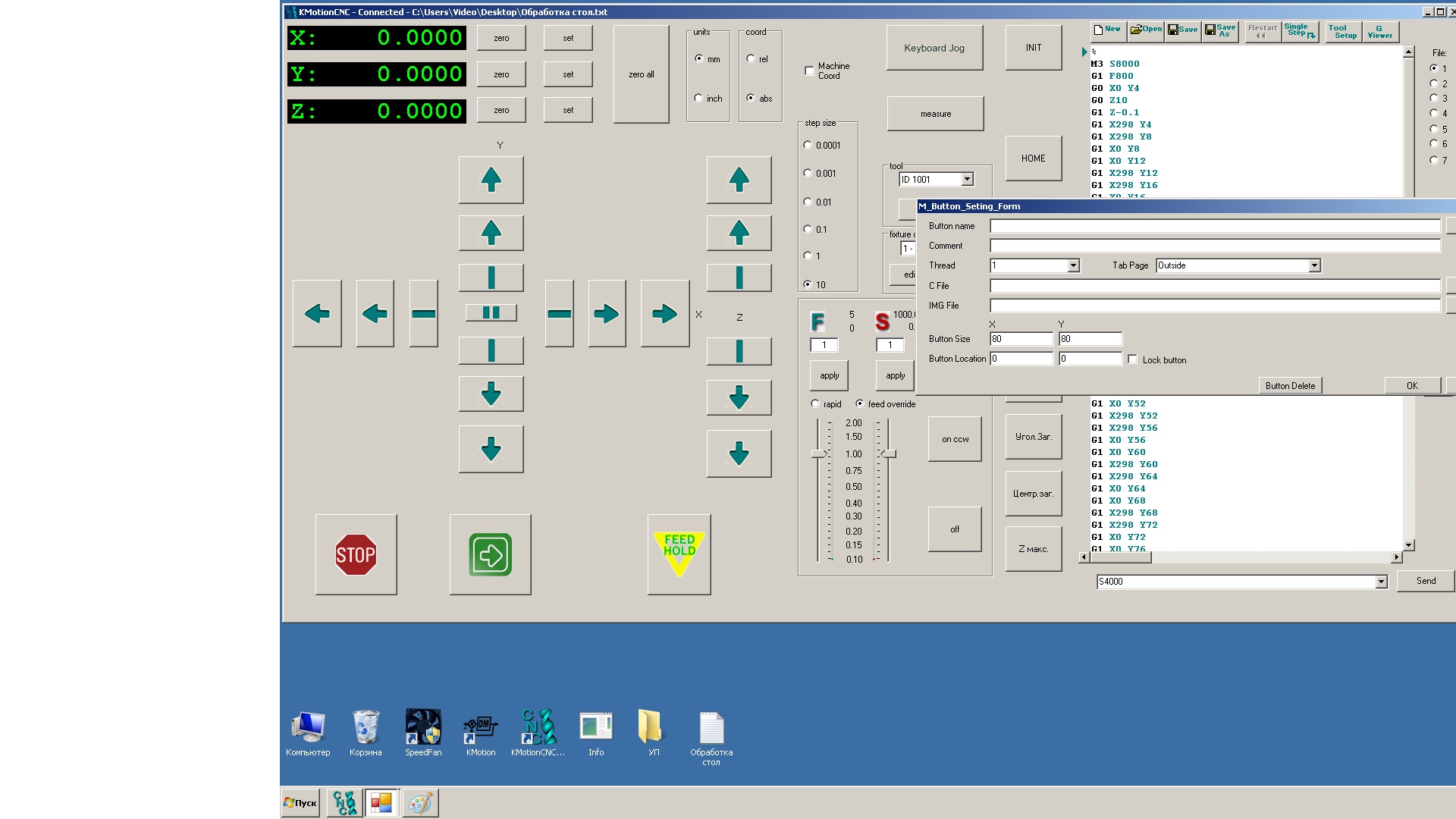Click the Tool Setup toolbar icon
This screenshot has height=819, width=1456.
pyautogui.click(x=1343, y=32)
